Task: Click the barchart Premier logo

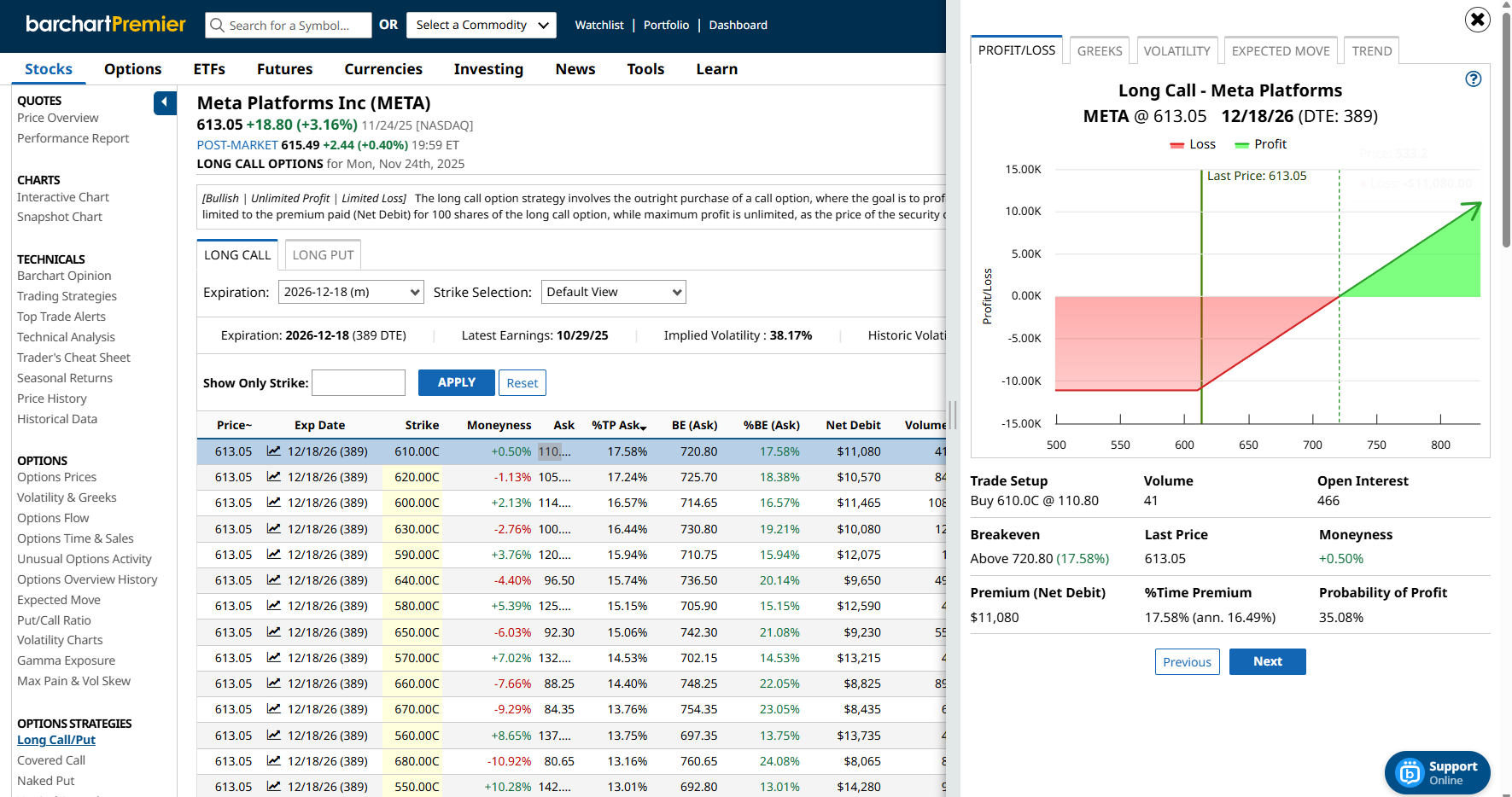Action: (x=106, y=25)
